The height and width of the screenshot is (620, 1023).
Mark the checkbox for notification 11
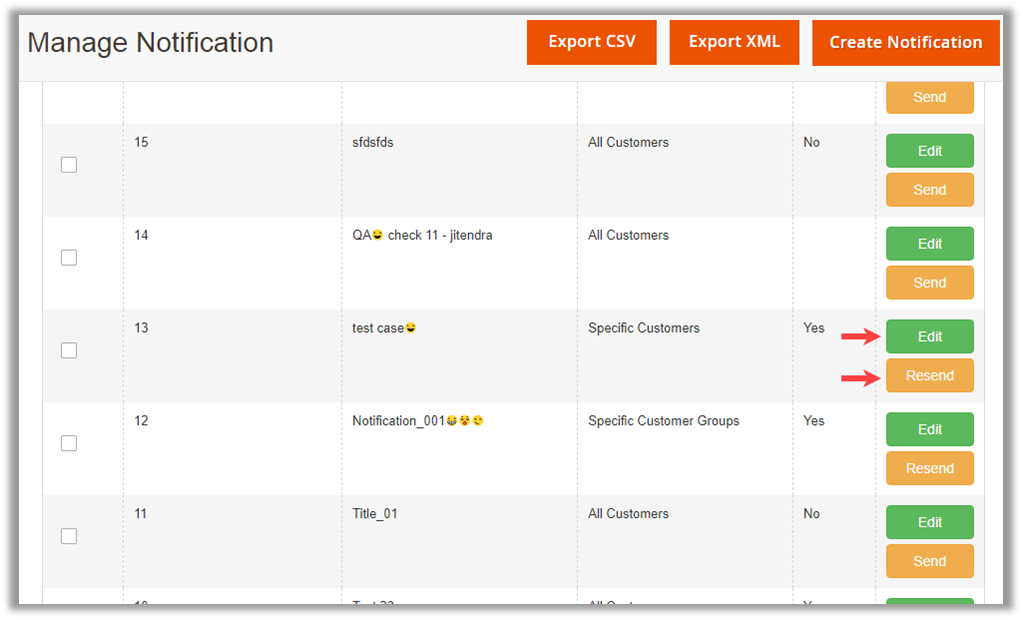(x=69, y=536)
